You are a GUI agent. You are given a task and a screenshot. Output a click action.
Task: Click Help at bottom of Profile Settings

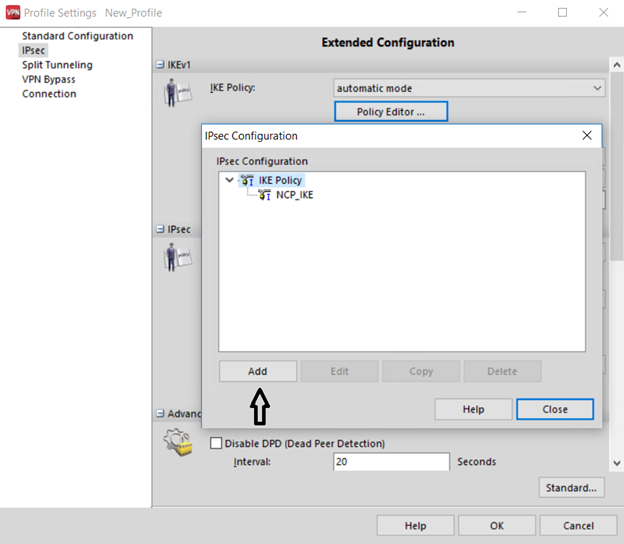click(415, 526)
